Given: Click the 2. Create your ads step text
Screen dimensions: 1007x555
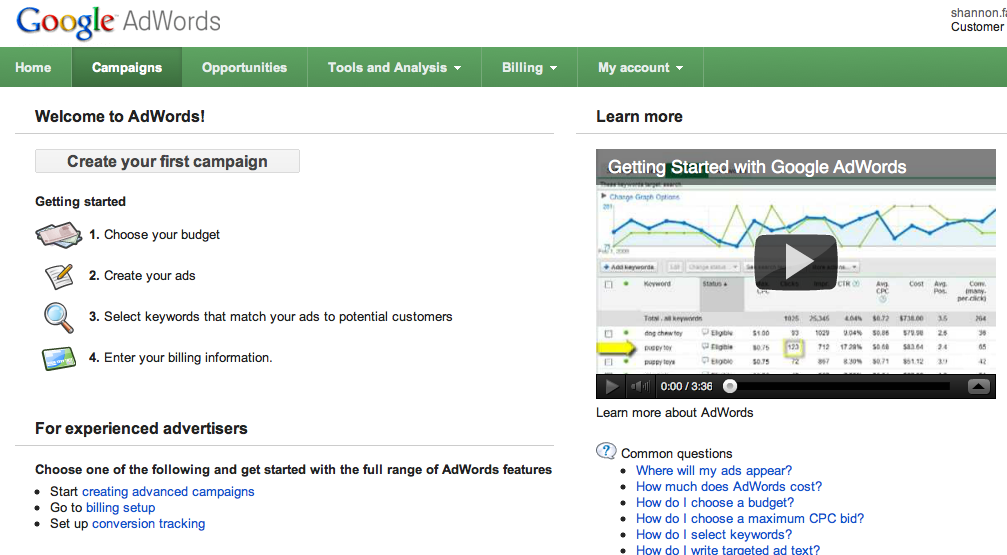Looking at the screenshot, I should tap(142, 276).
